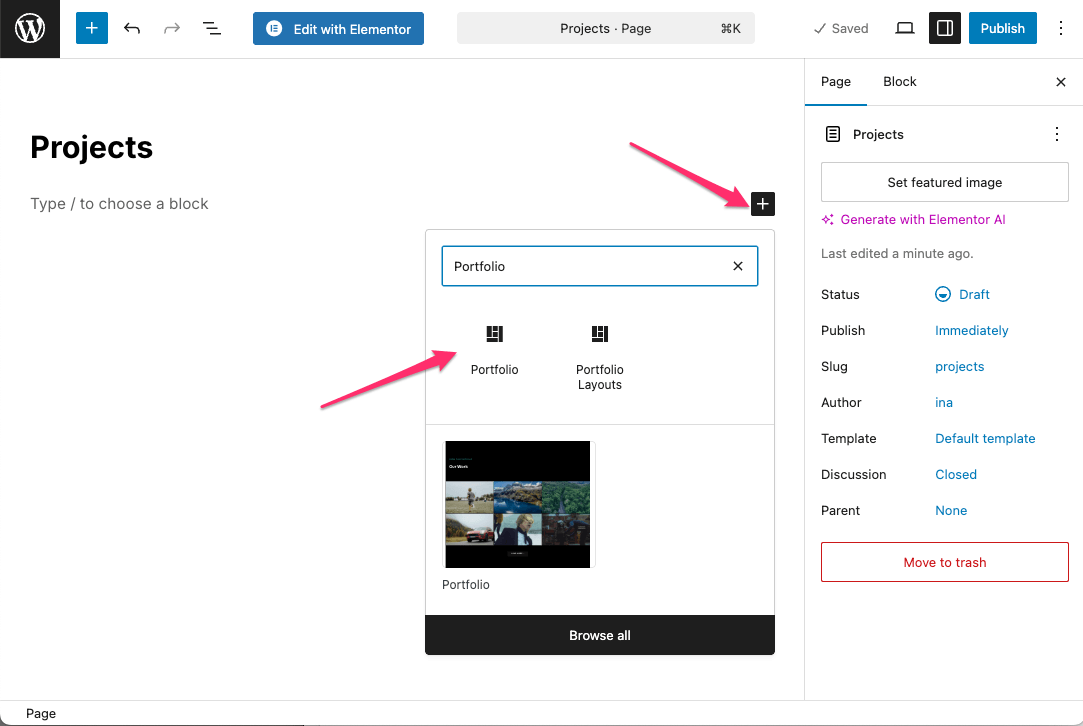Select the Portfolio pattern thumbnail
The height and width of the screenshot is (726, 1083).
[517, 504]
